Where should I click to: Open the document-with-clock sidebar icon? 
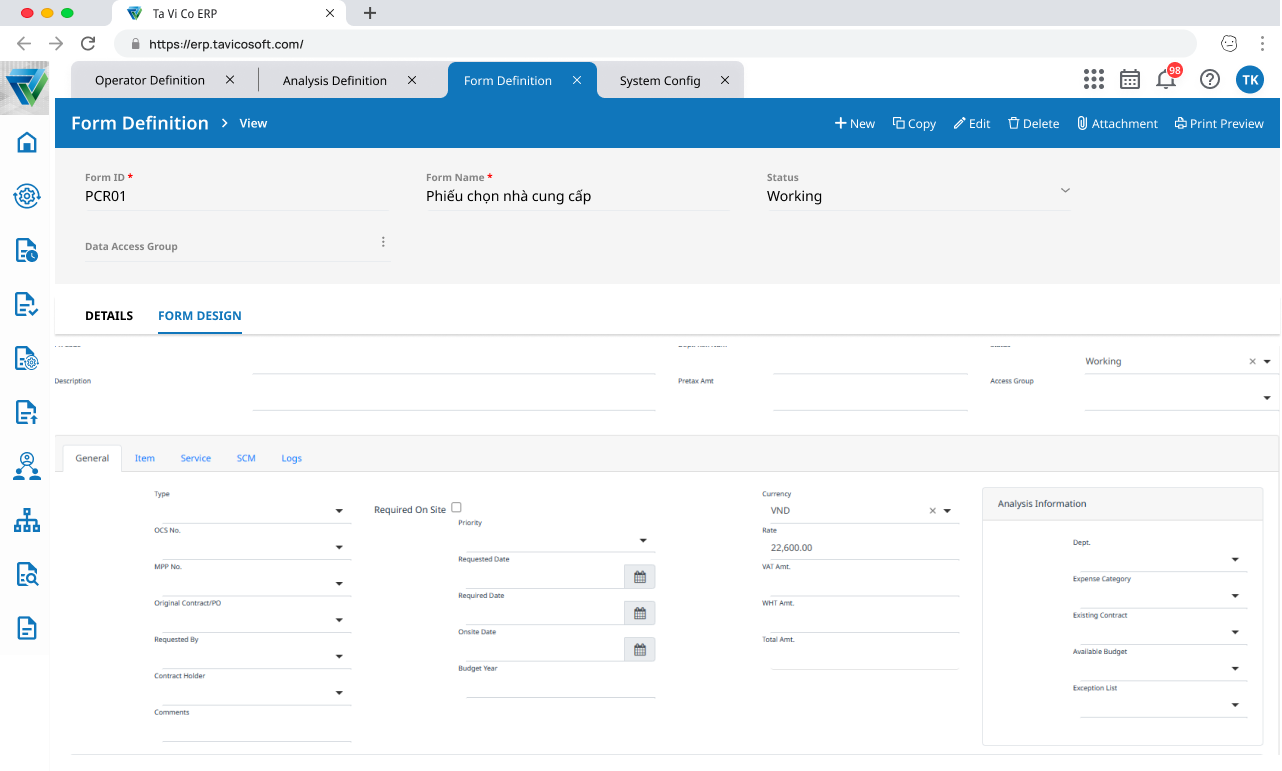pyautogui.click(x=27, y=250)
